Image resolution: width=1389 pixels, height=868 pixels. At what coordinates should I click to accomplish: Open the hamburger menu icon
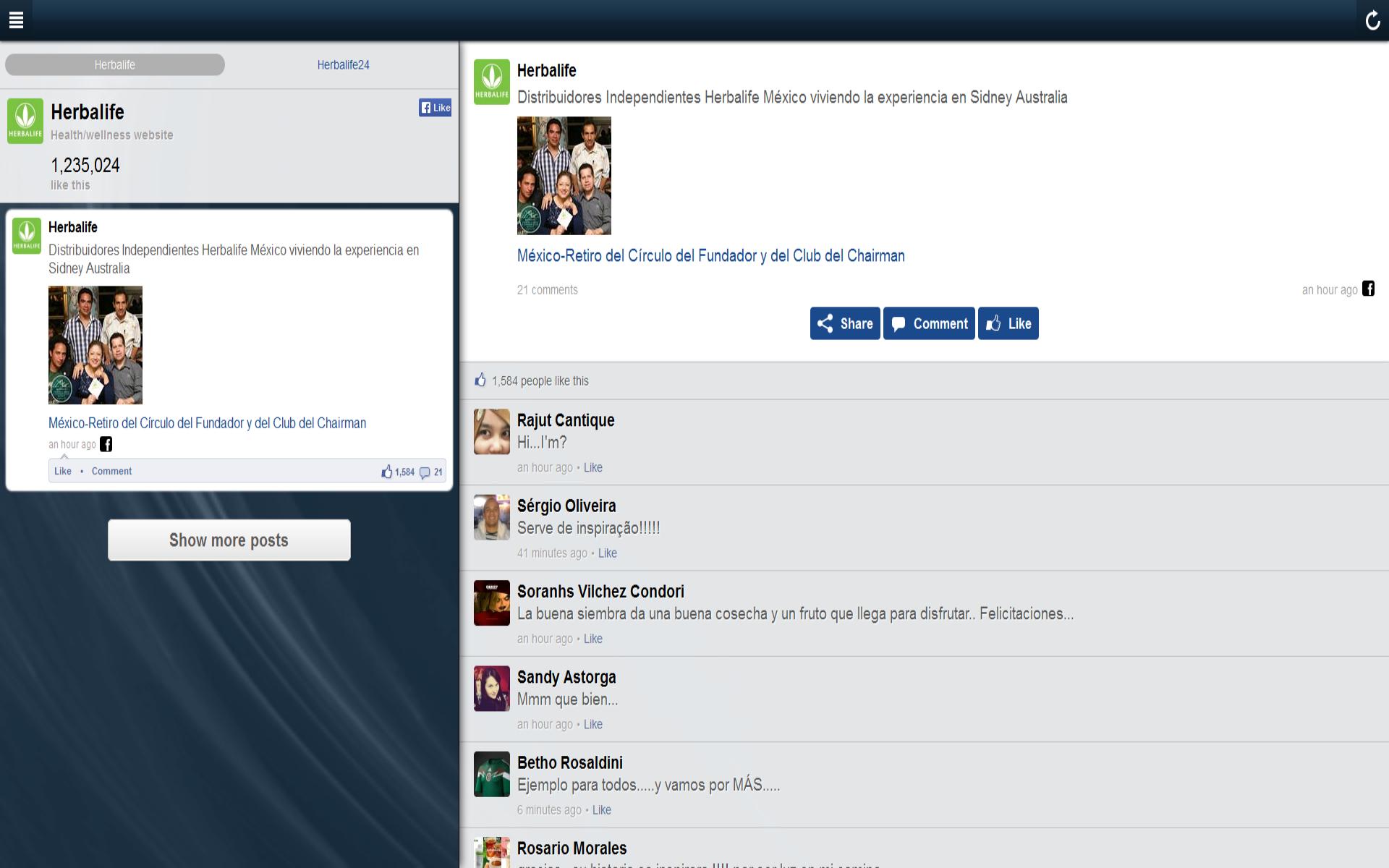click(16, 20)
